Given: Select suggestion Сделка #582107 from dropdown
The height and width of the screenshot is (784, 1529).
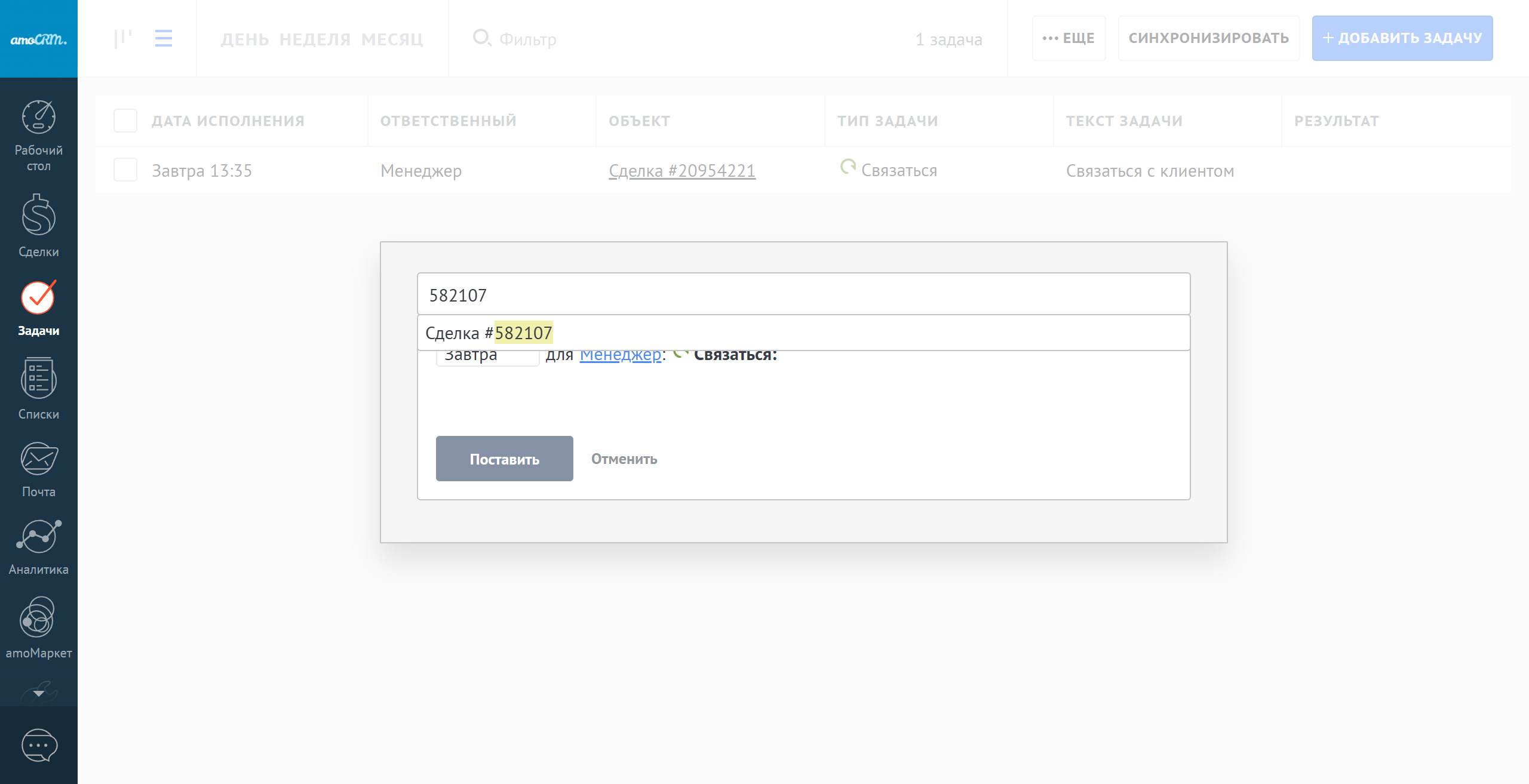Looking at the screenshot, I should (490, 333).
